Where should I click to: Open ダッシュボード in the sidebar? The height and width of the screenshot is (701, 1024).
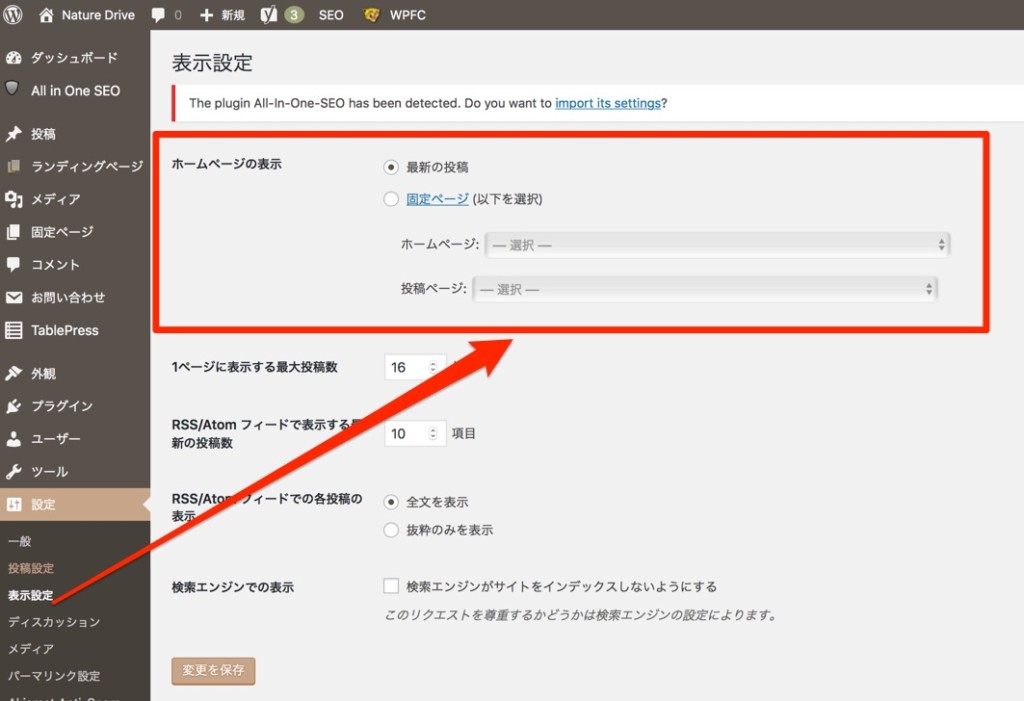click(74, 57)
